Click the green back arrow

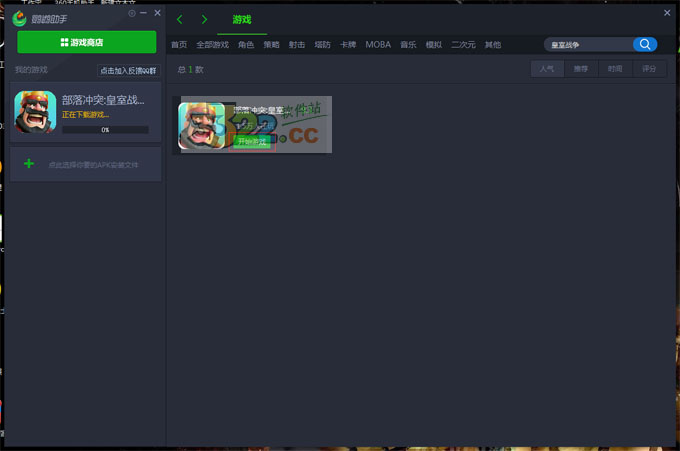click(x=180, y=20)
